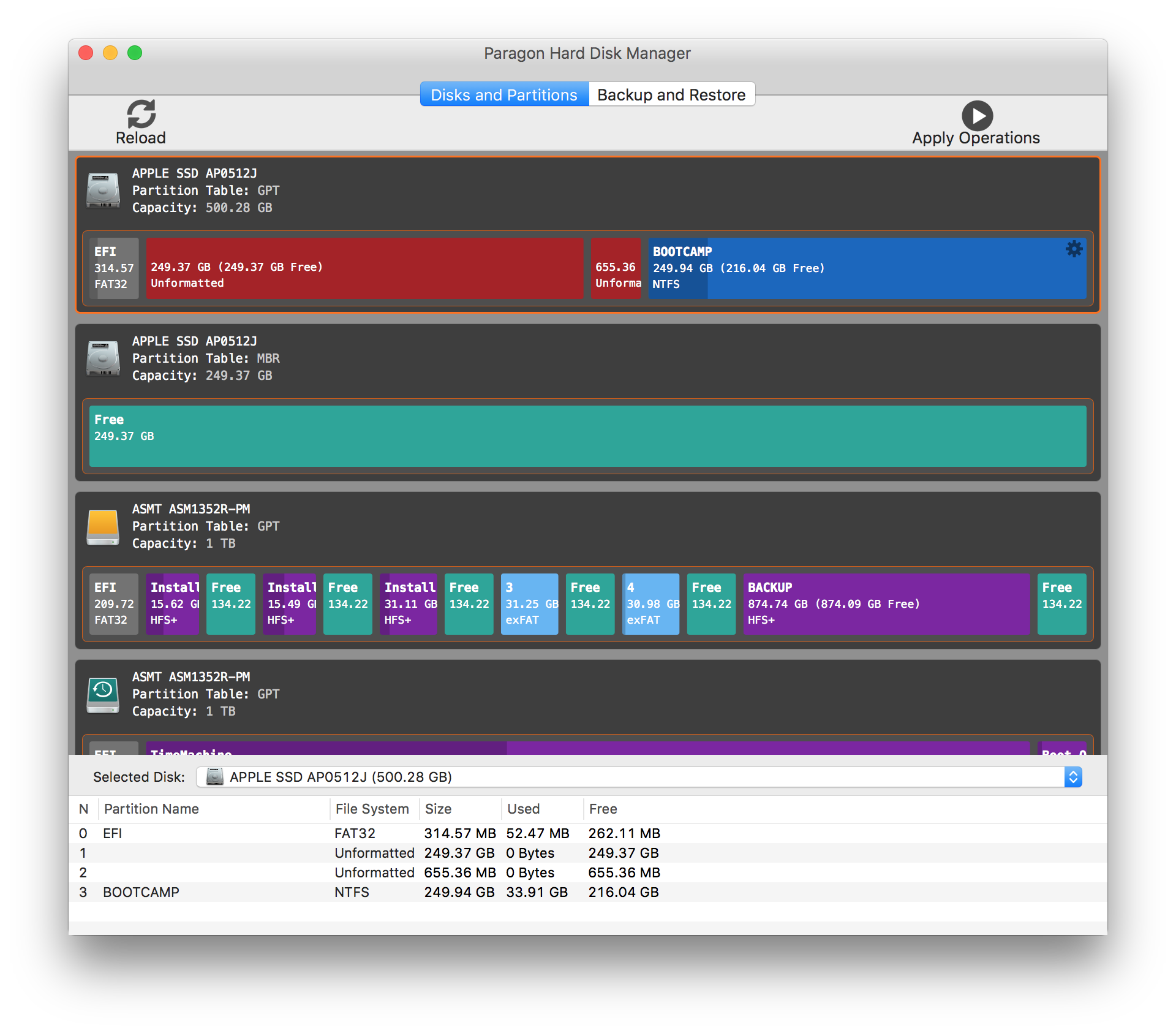
Task: Select Free block after partition 4 exFAT
Action: click(712, 604)
